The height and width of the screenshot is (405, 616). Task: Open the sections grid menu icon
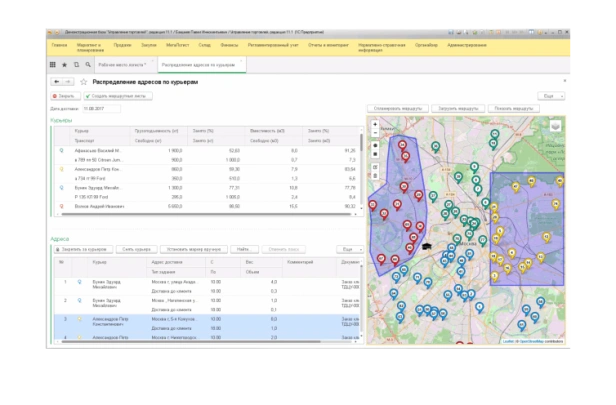point(53,64)
